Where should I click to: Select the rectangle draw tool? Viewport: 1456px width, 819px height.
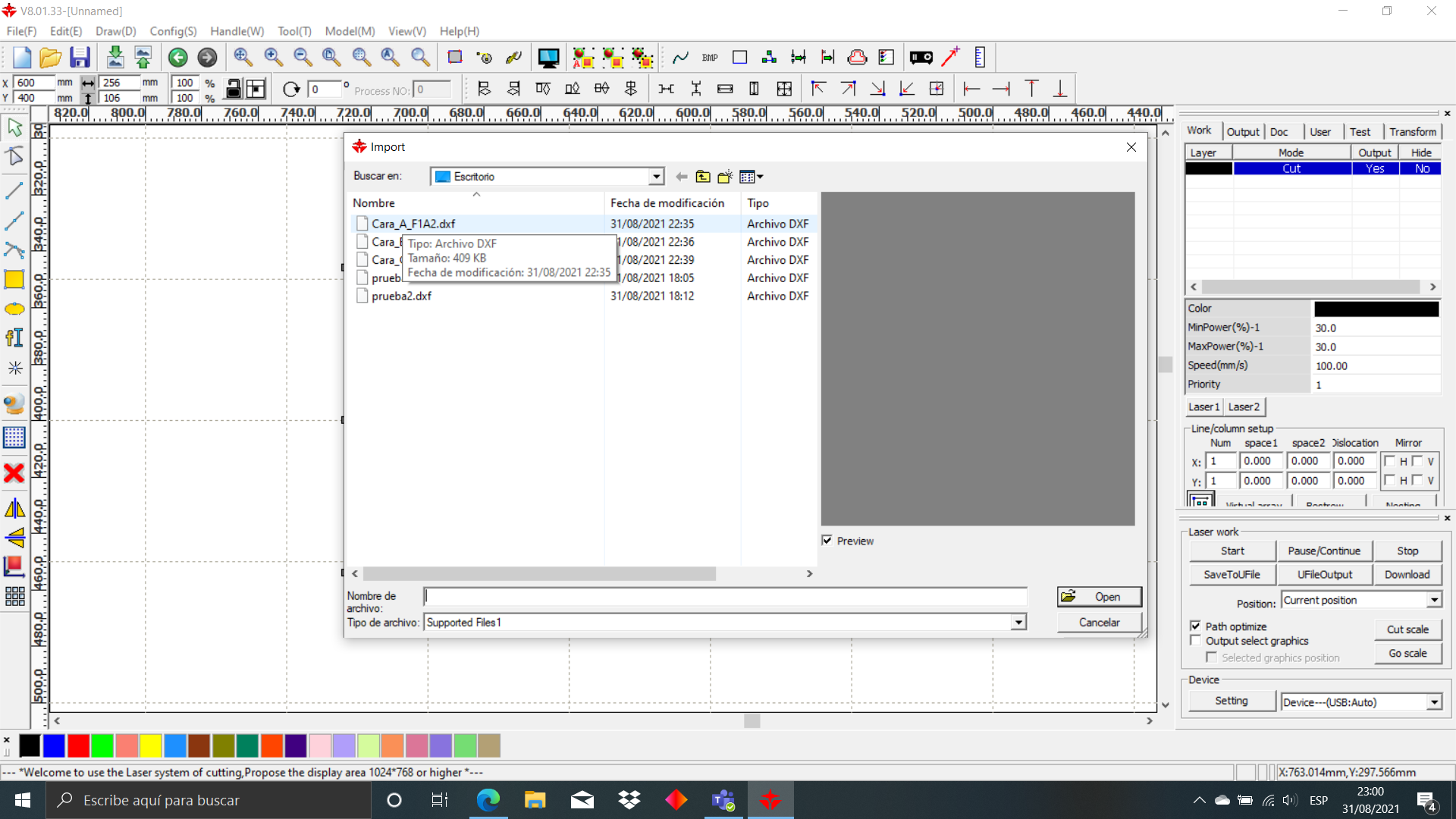[x=14, y=280]
